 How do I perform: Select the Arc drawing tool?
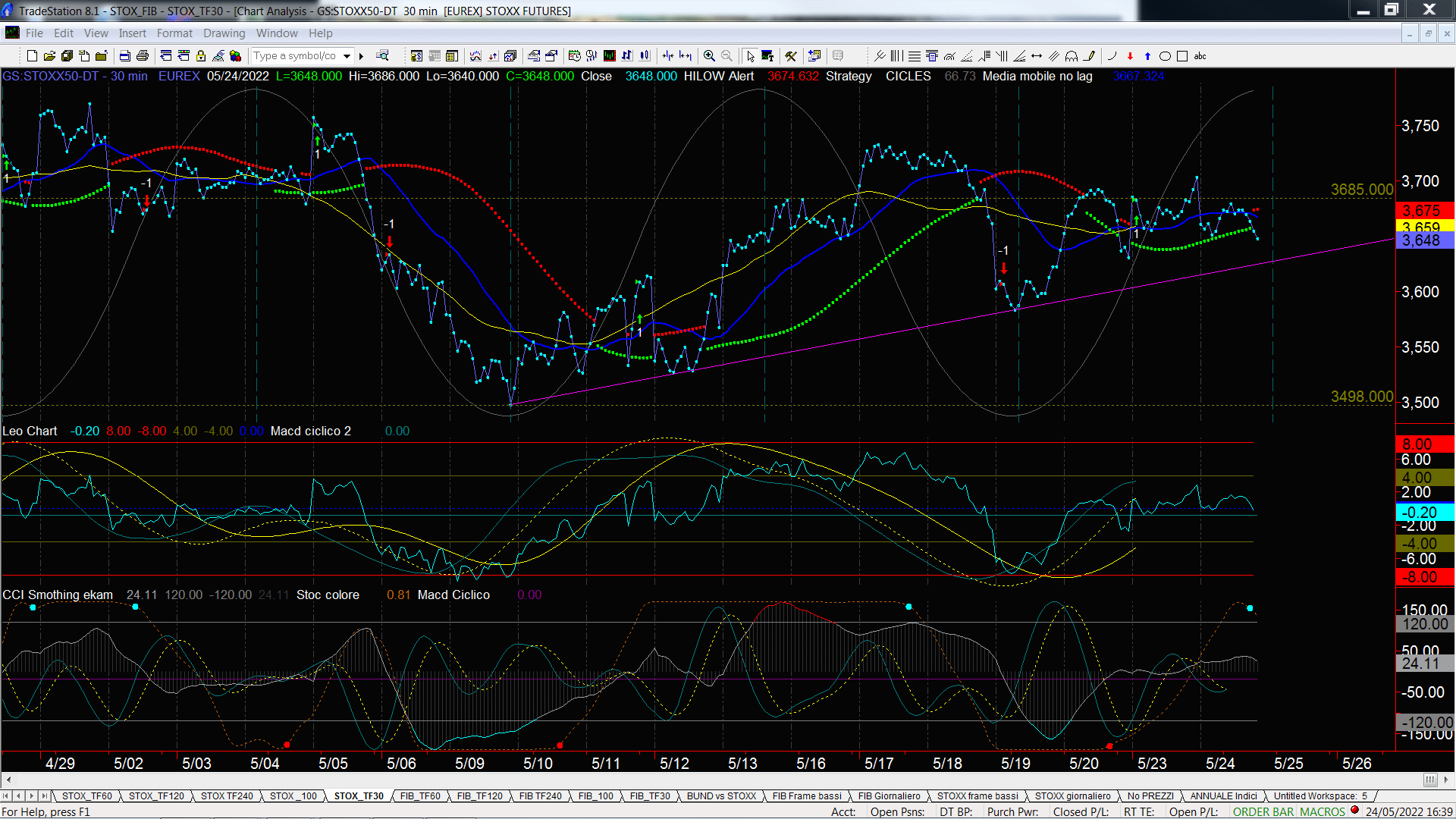click(1112, 56)
